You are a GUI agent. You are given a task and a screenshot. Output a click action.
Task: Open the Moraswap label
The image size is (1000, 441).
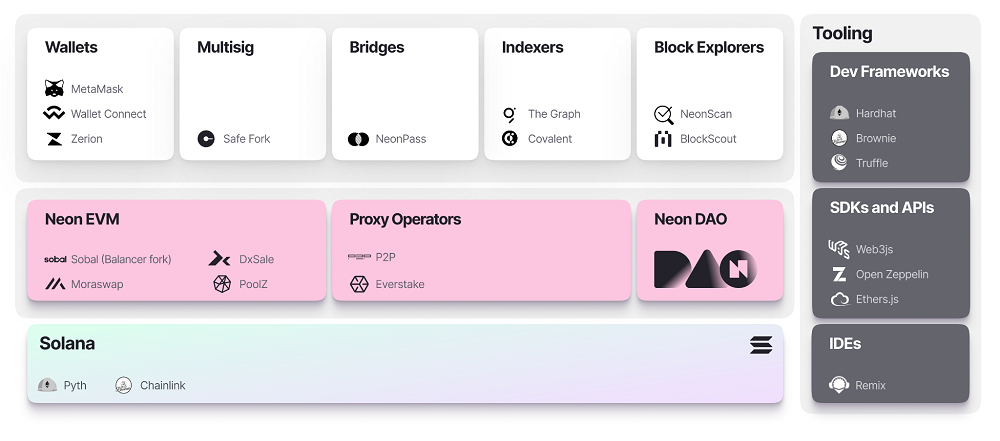(97, 284)
